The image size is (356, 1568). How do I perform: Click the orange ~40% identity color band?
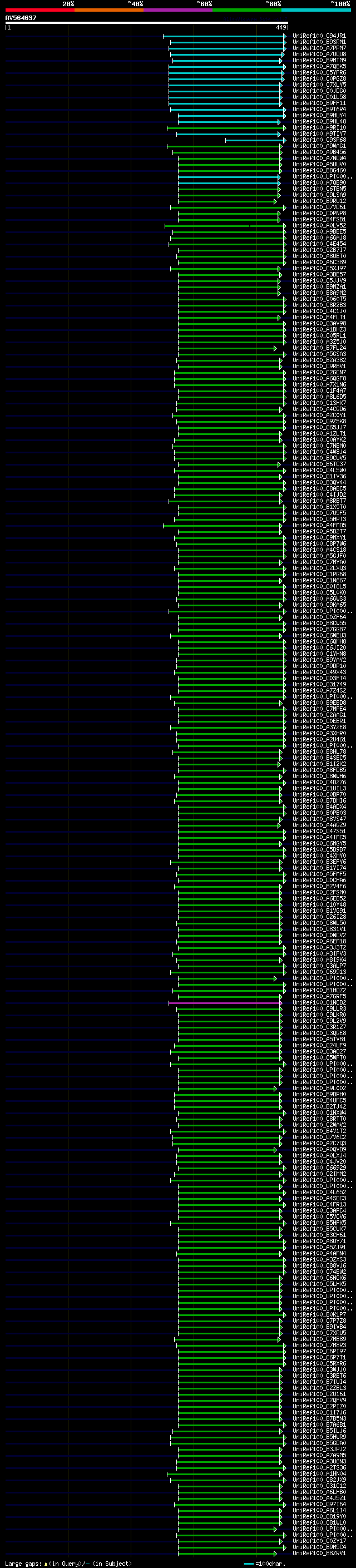click(109, 10)
